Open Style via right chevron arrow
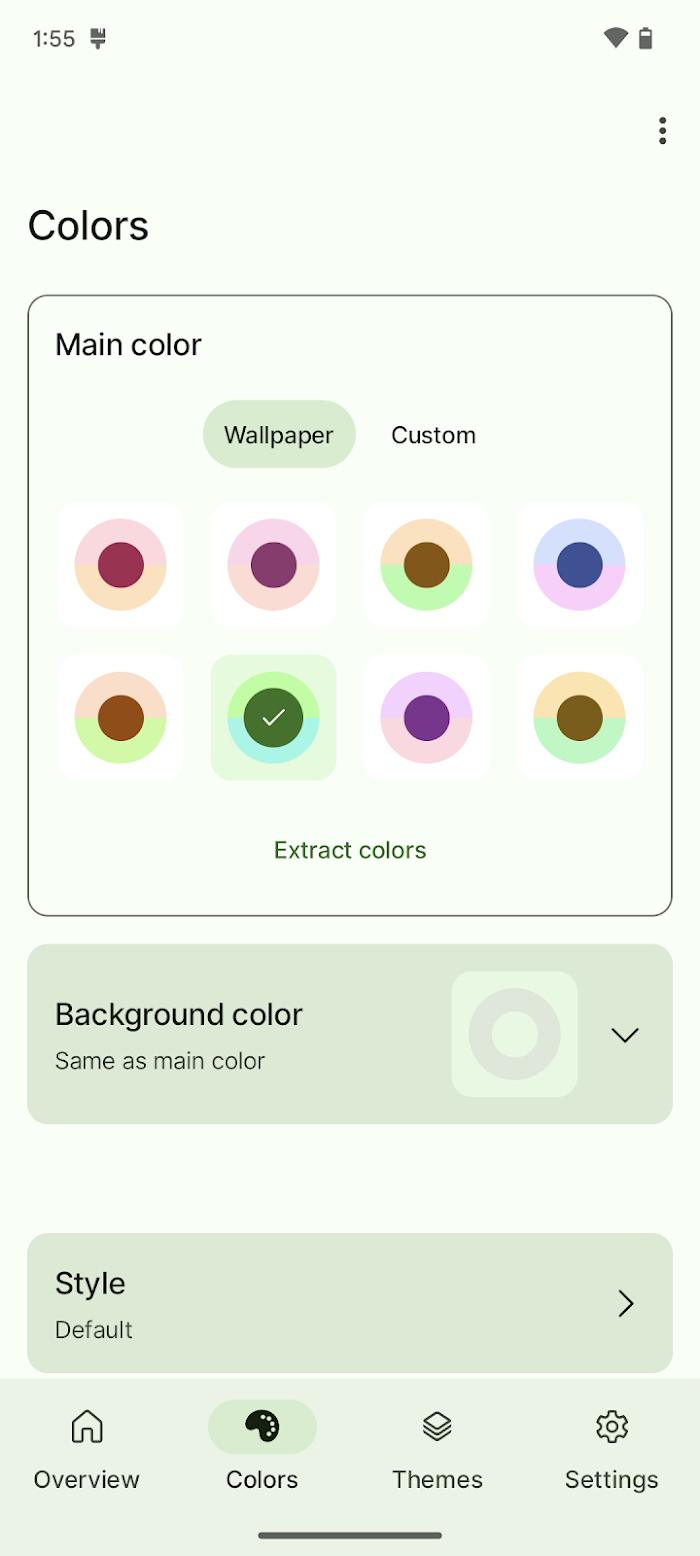Screen dimensions: 700x1556 click(626, 1303)
